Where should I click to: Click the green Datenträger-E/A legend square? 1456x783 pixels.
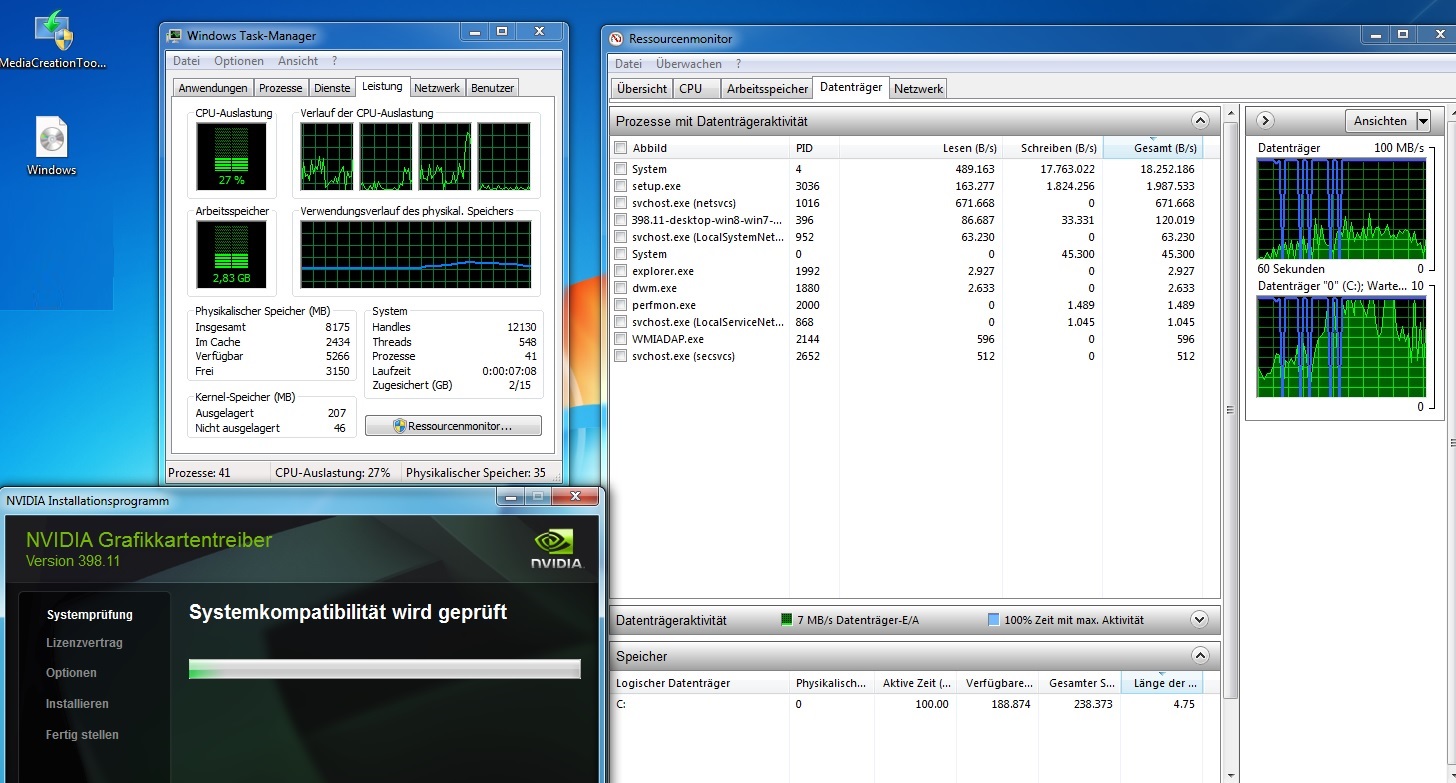click(x=787, y=620)
